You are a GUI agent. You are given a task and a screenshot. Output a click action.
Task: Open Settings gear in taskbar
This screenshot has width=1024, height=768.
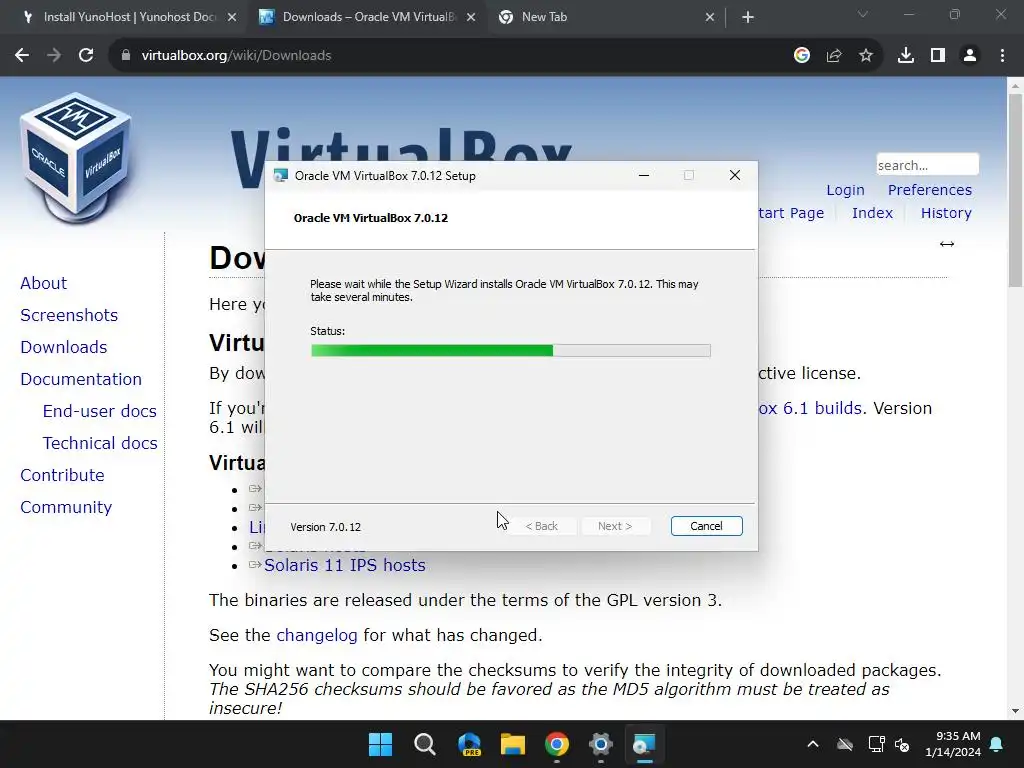pyautogui.click(x=601, y=744)
